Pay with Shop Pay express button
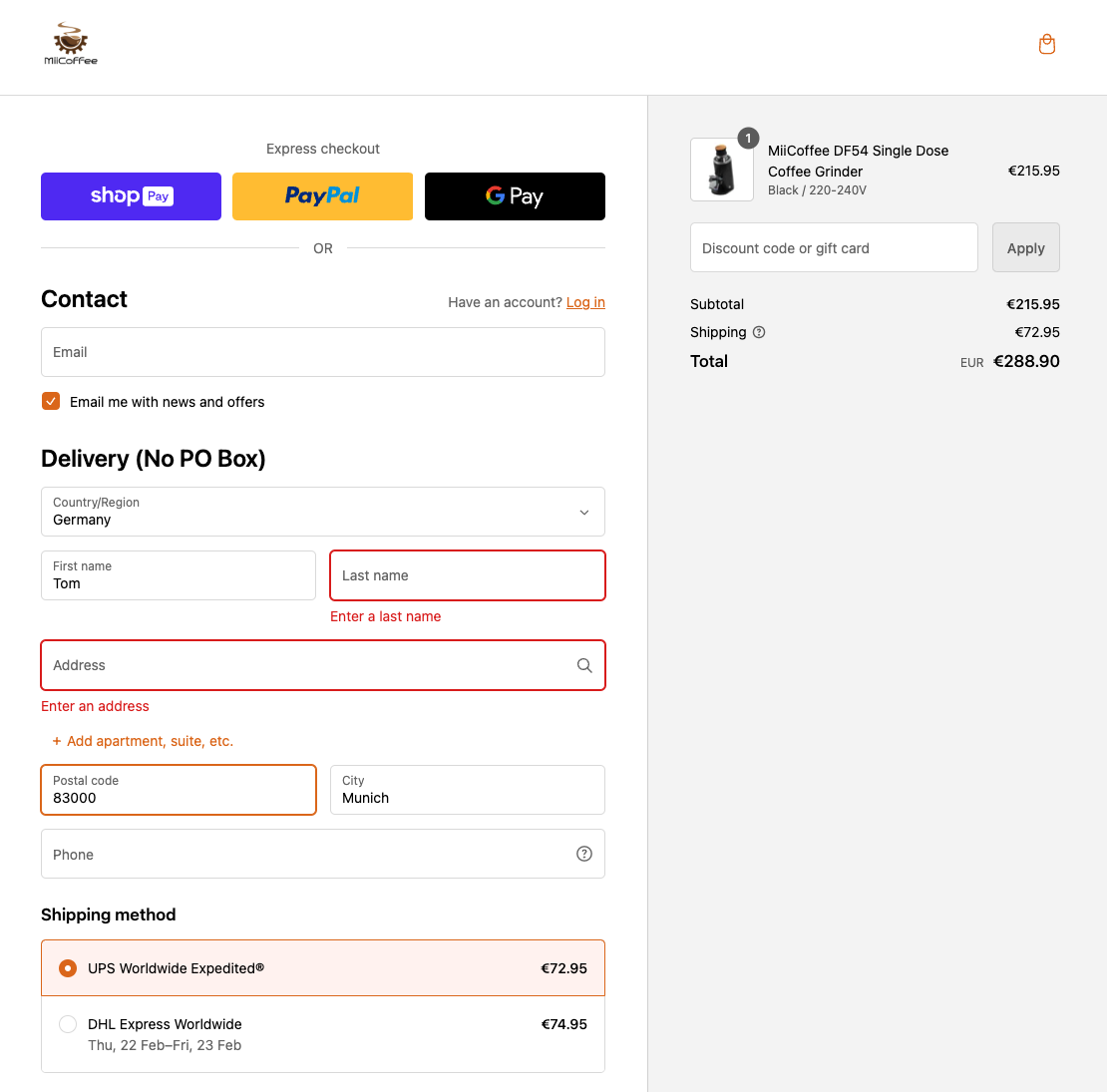This screenshot has width=1107, height=1092. pyautogui.click(x=131, y=196)
